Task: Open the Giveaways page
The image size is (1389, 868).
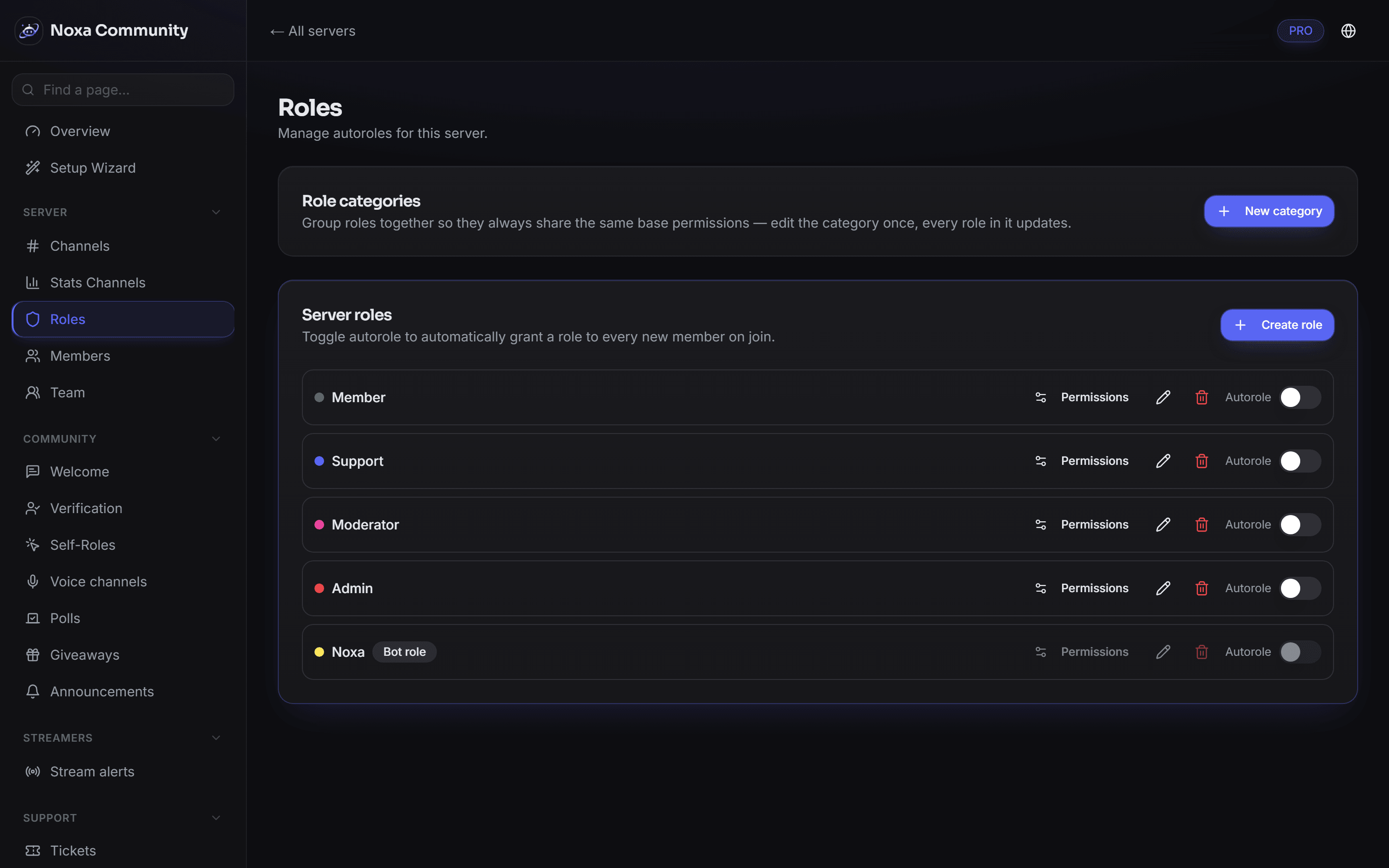Action: (123, 655)
